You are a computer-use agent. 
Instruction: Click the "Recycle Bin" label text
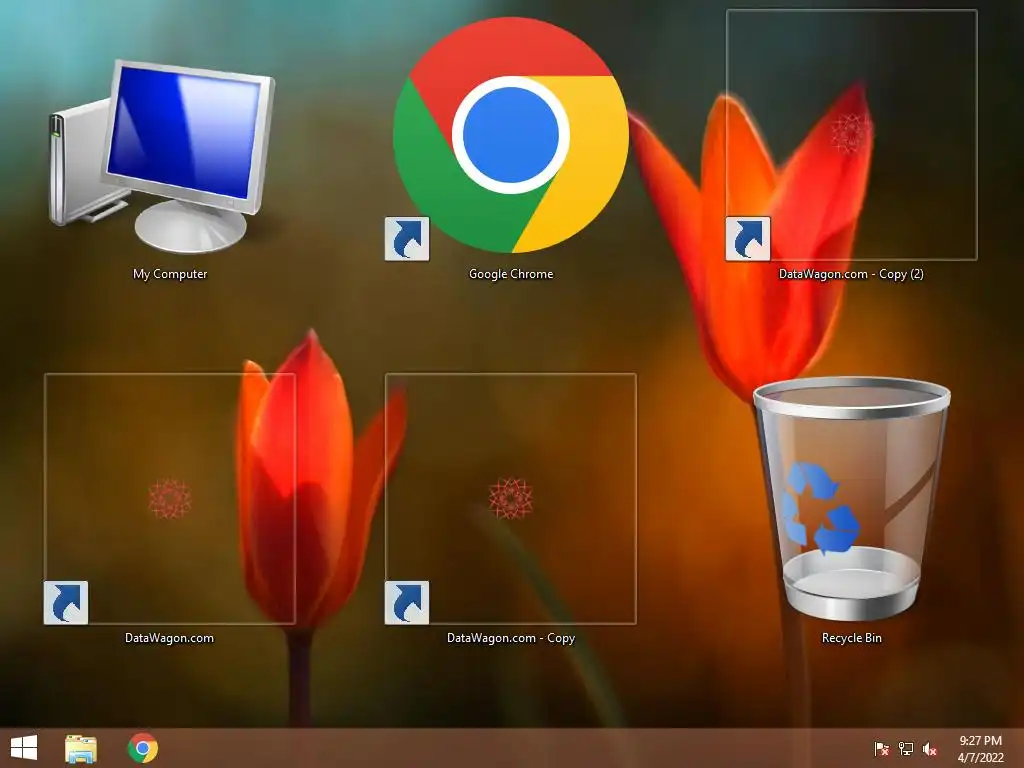pyautogui.click(x=852, y=637)
